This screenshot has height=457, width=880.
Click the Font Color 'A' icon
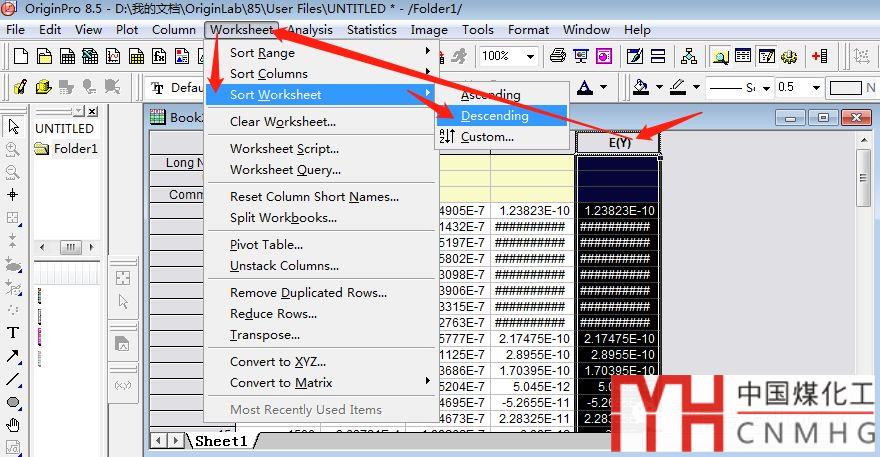pyautogui.click(x=585, y=87)
